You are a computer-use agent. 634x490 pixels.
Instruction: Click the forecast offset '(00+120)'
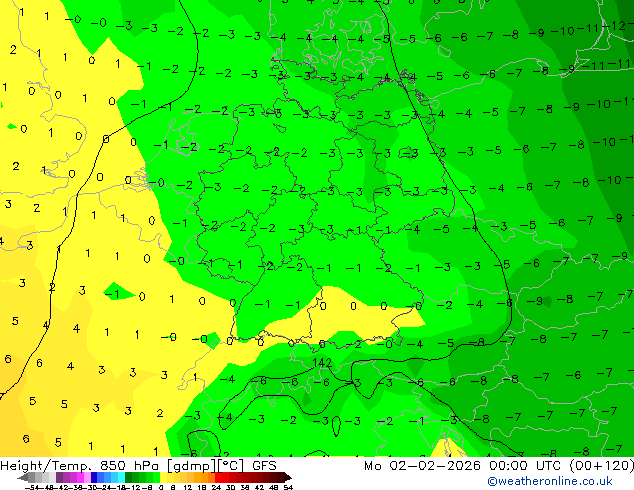602,466
